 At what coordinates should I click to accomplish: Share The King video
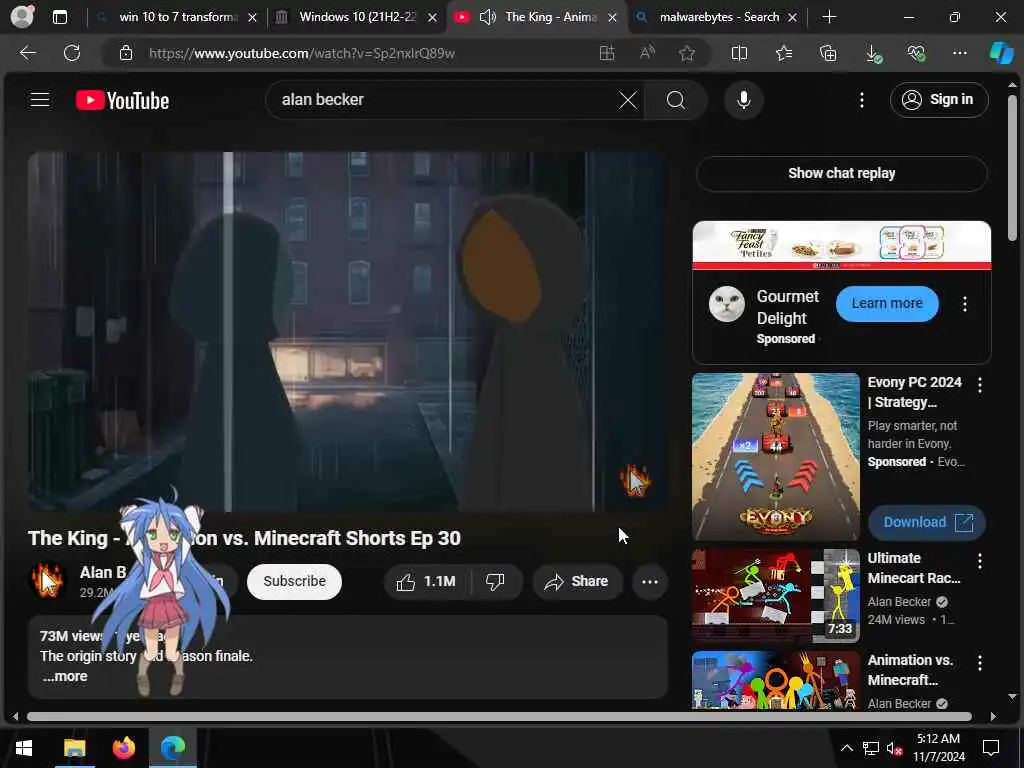click(577, 581)
